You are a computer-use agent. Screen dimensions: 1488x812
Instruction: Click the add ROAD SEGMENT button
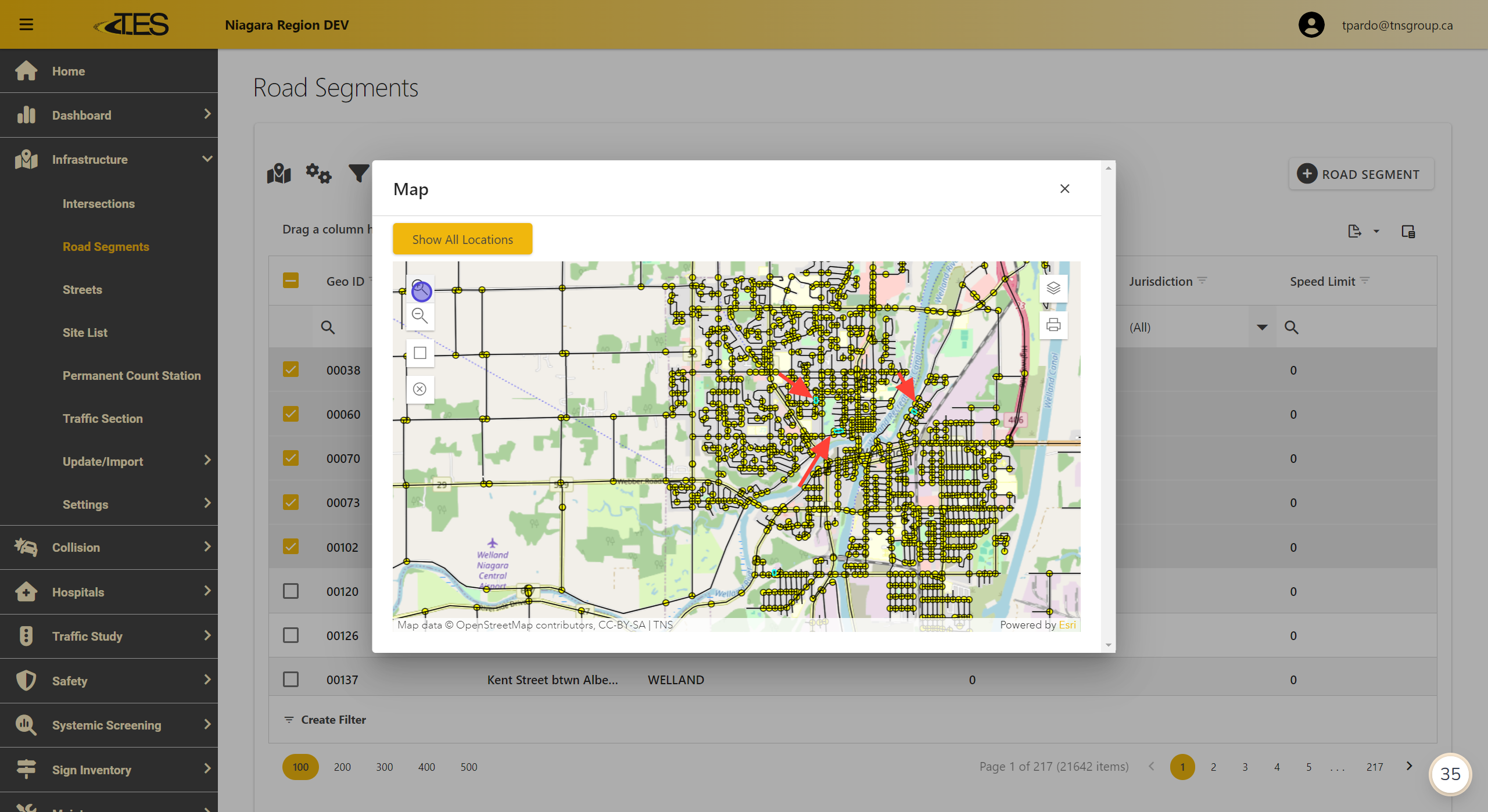[x=1361, y=174]
